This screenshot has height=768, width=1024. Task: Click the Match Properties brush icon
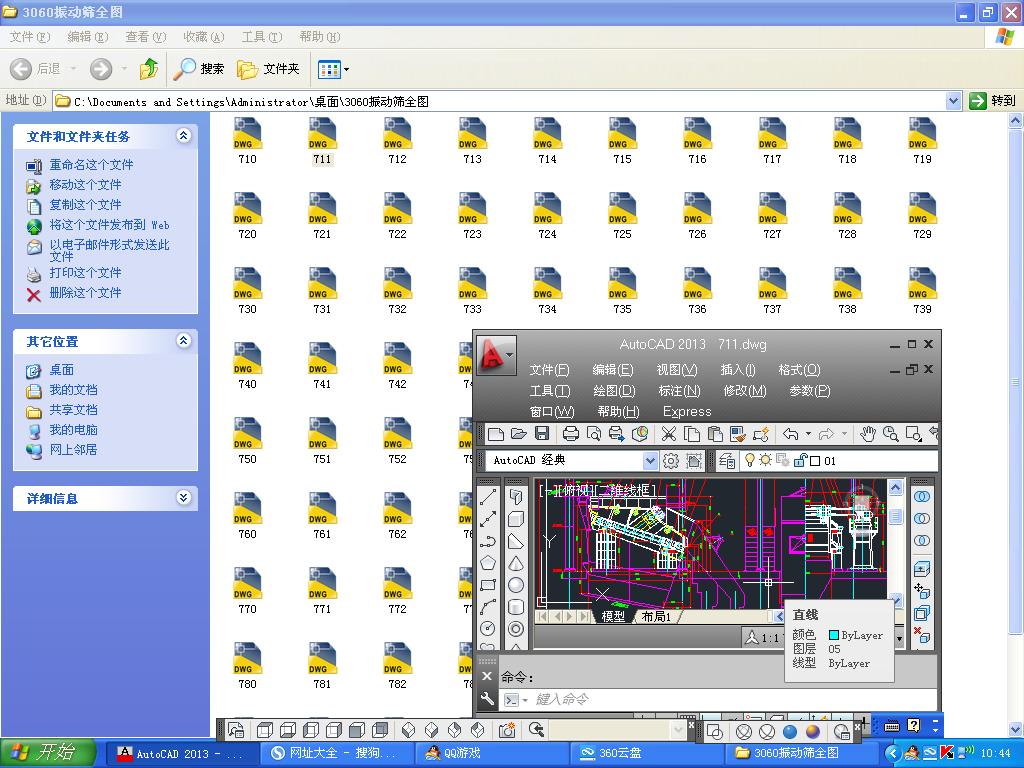[x=739, y=434]
